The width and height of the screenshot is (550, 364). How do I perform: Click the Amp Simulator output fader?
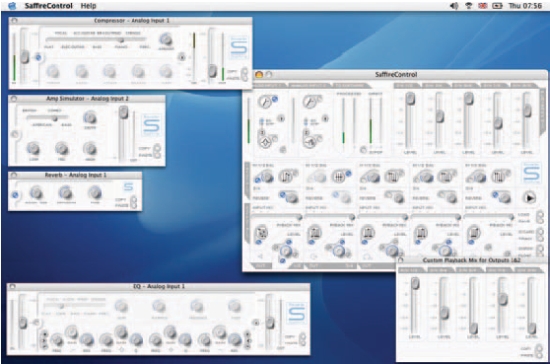[123, 112]
